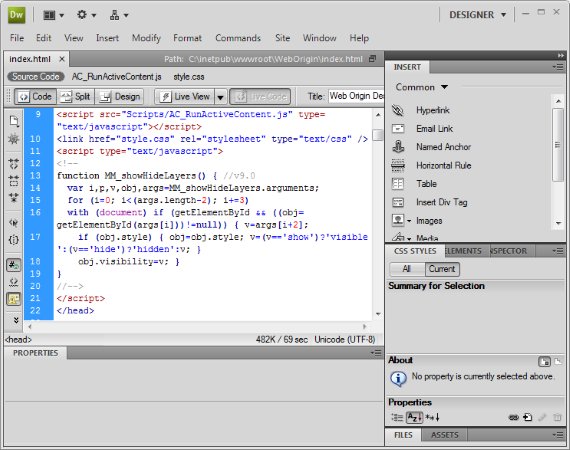Click Insert Div Tag icon

point(398,202)
